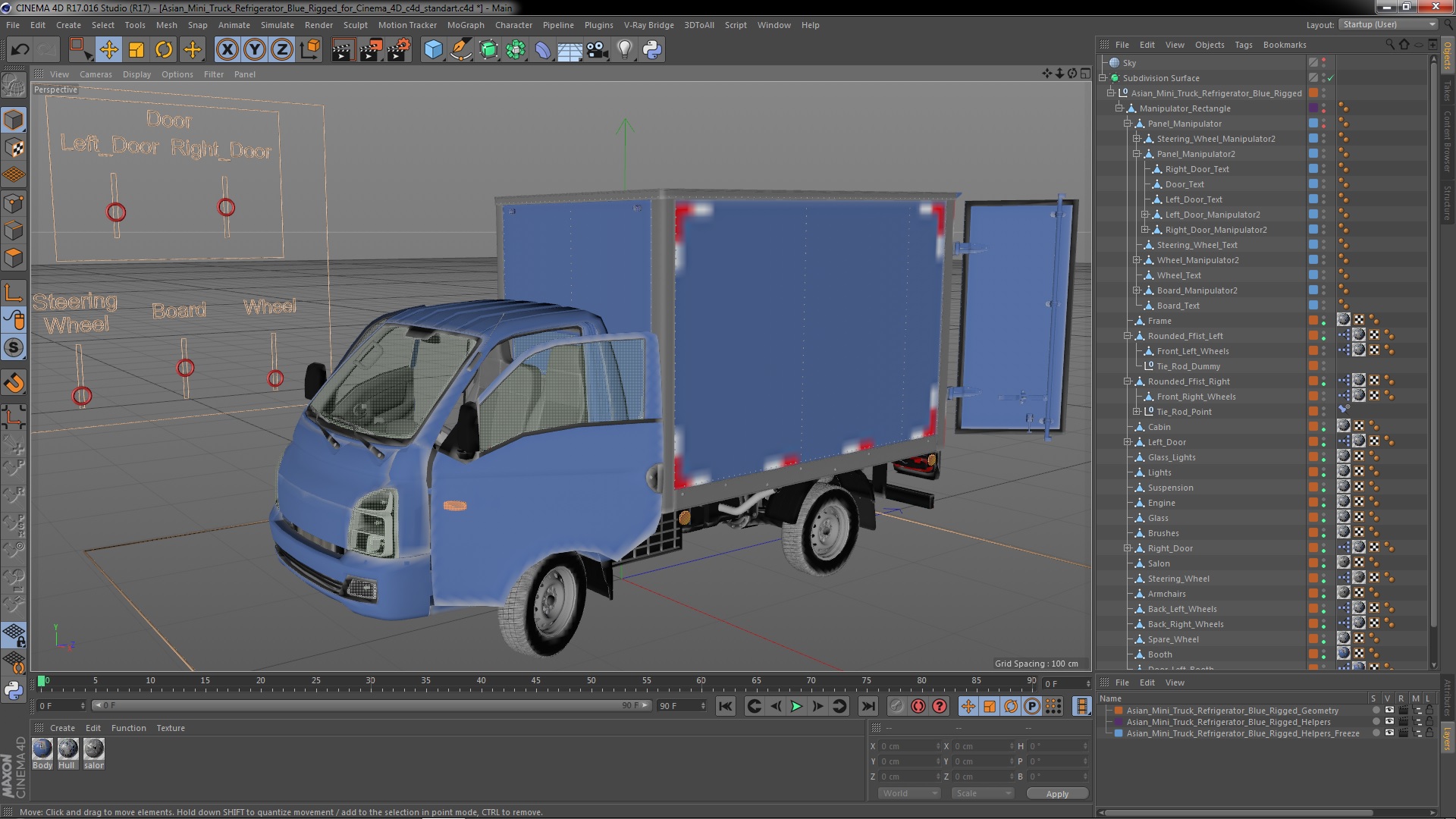Screen dimensions: 1456x819
Task: Click the Make Editable icon
Action: (x=14, y=85)
